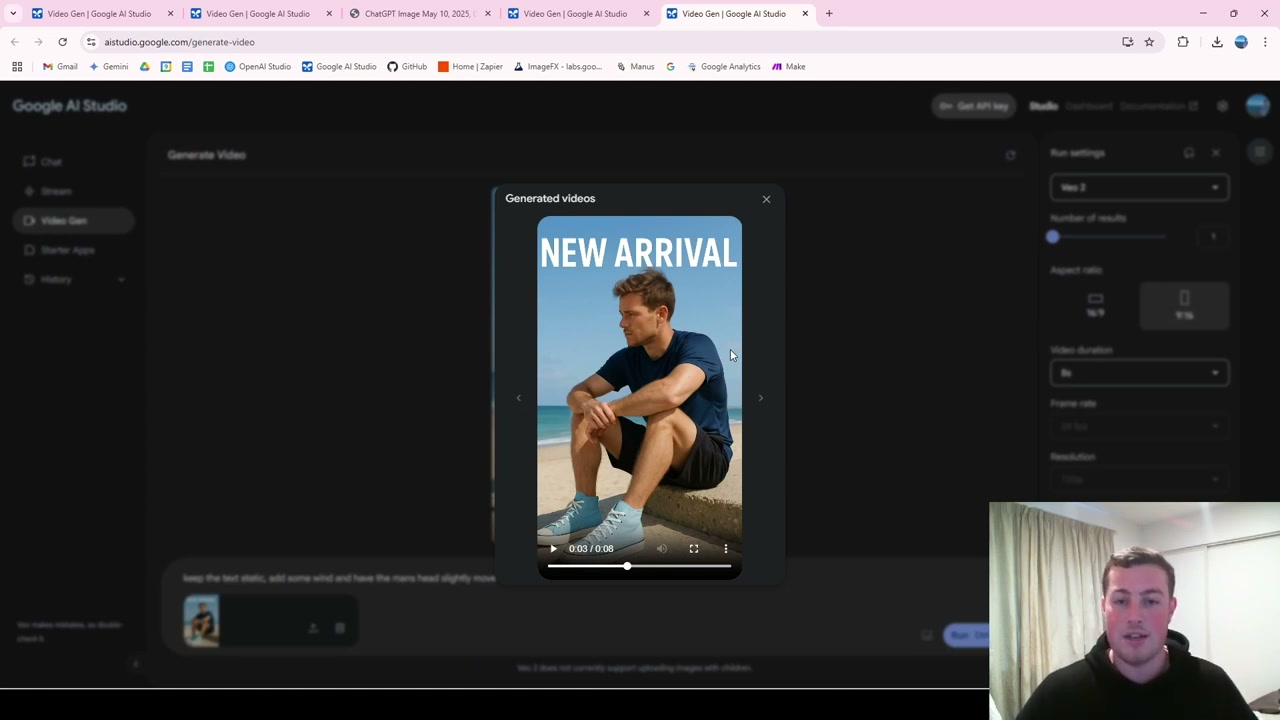Click the Number of results value field
The height and width of the screenshot is (720, 1280).
(x=1212, y=237)
